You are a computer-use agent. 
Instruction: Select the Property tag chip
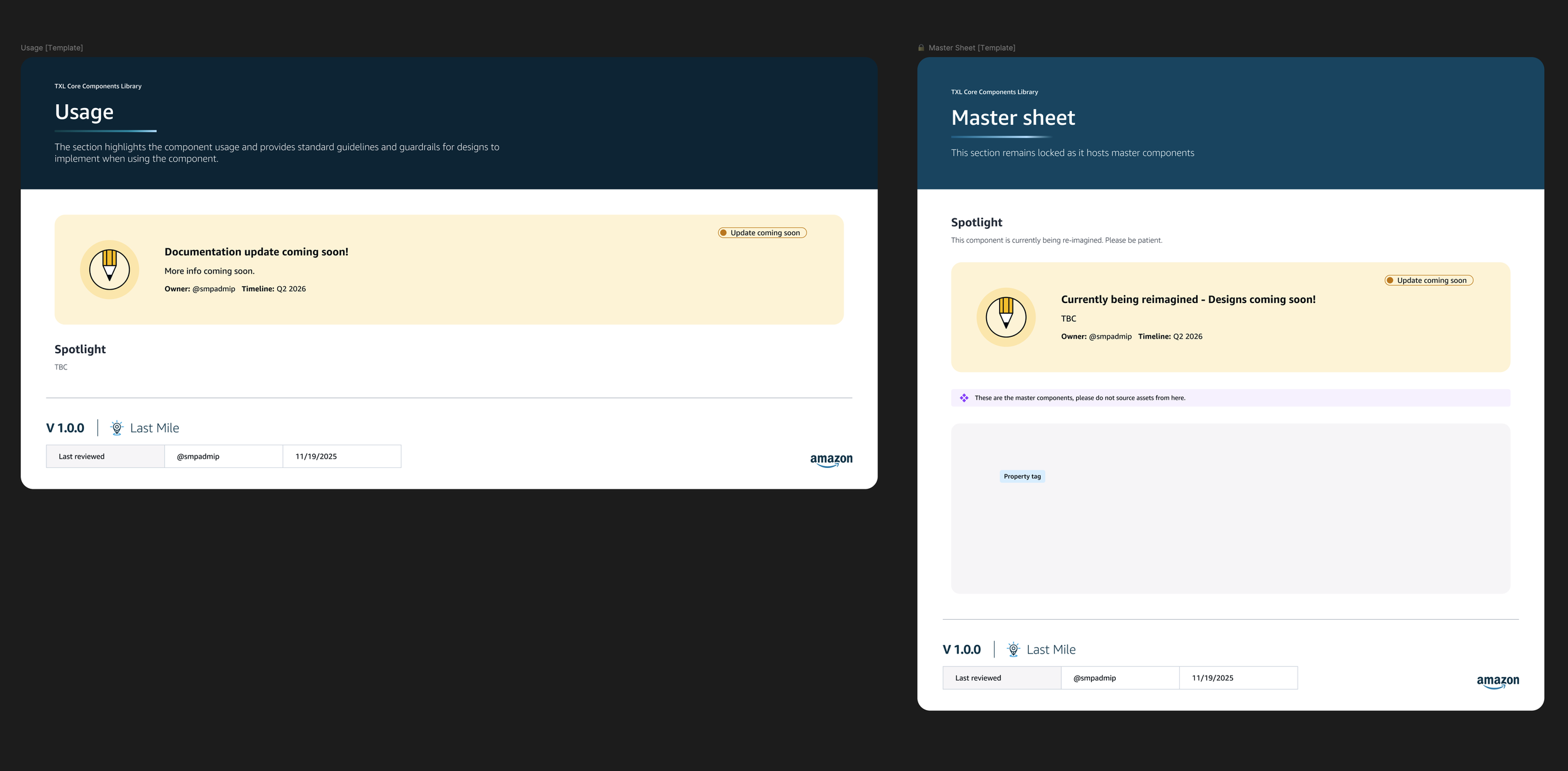[1022, 476]
